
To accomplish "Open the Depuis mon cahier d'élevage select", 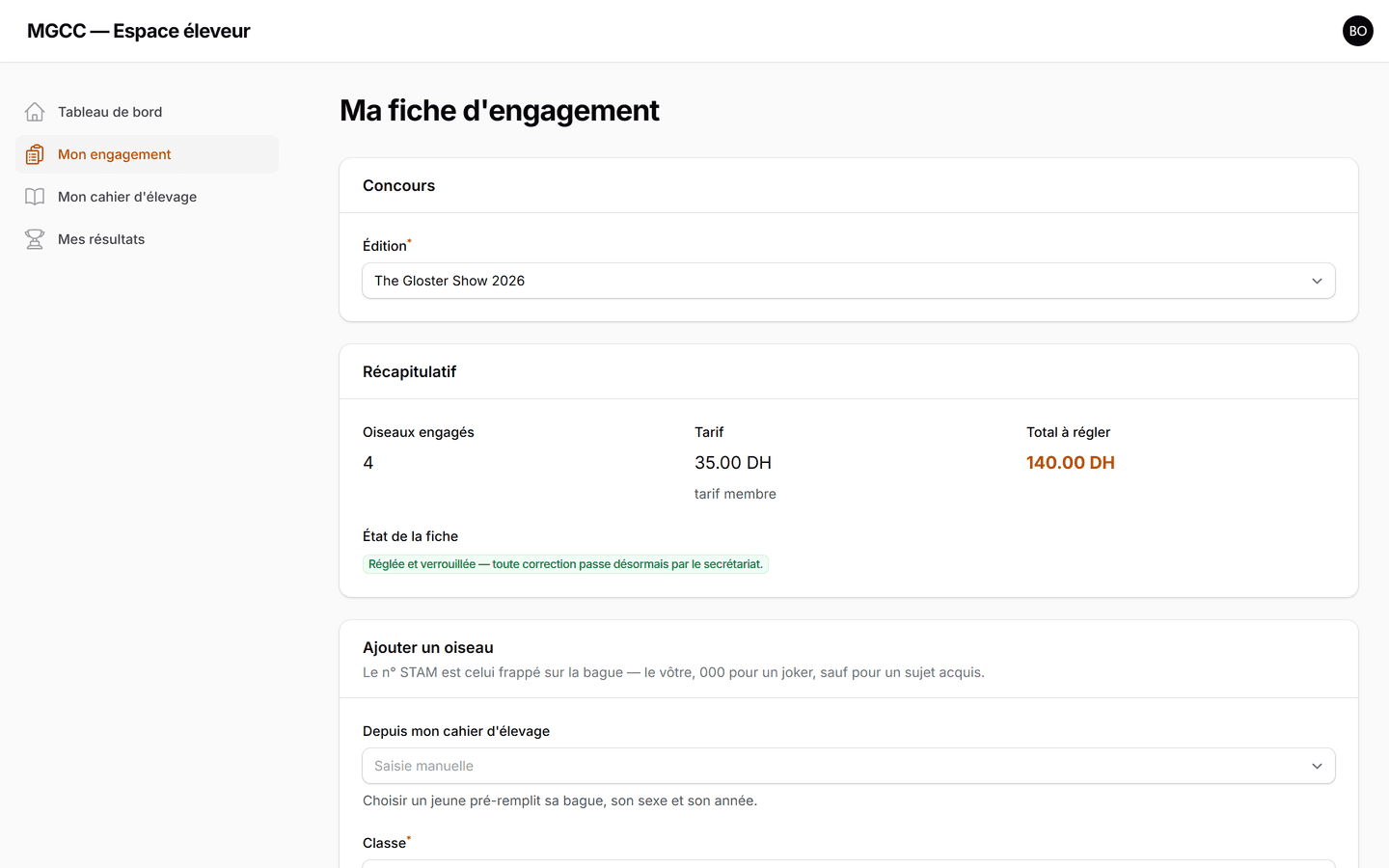I will pyautogui.click(x=849, y=766).
